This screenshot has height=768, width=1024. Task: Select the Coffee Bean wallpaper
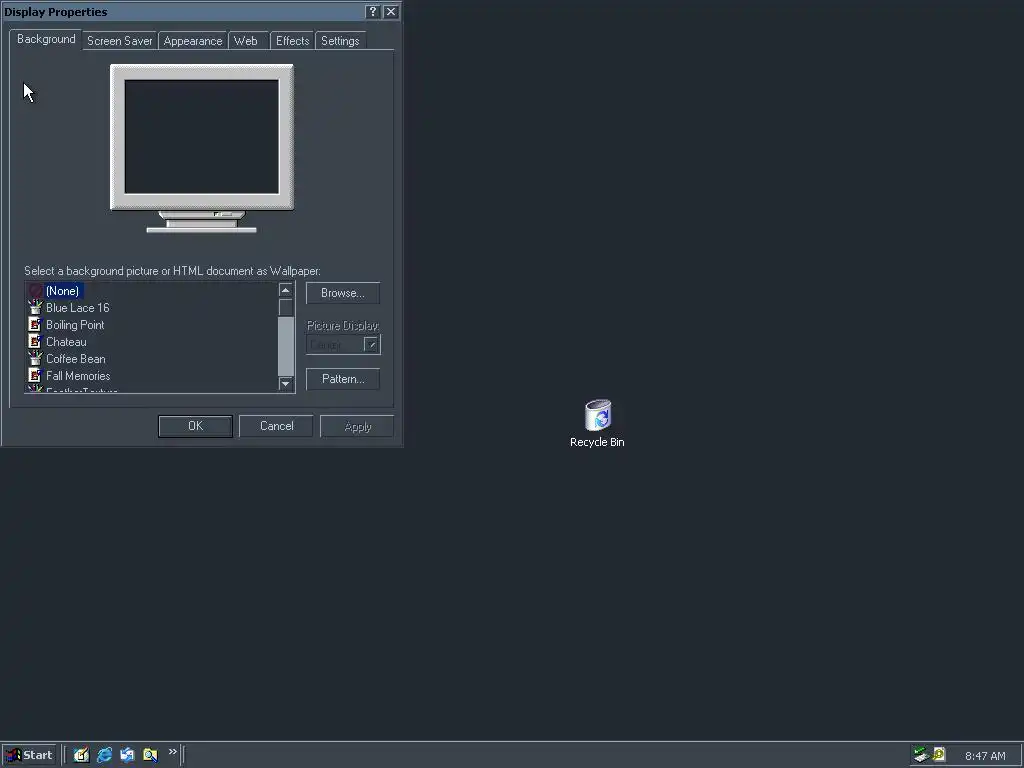click(x=76, y=359)
